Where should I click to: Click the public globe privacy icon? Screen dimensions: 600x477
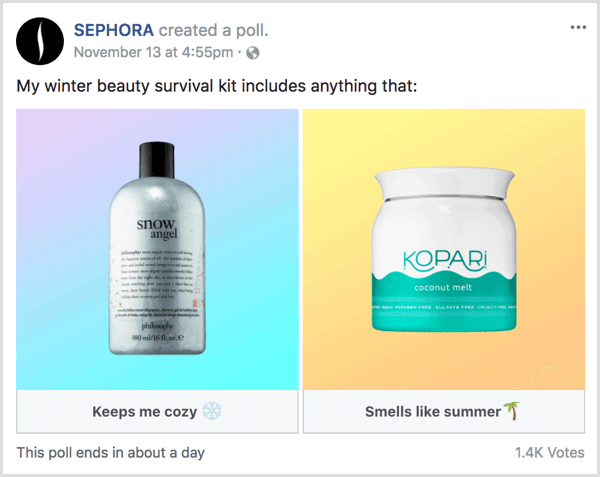[x=252, y=51]
